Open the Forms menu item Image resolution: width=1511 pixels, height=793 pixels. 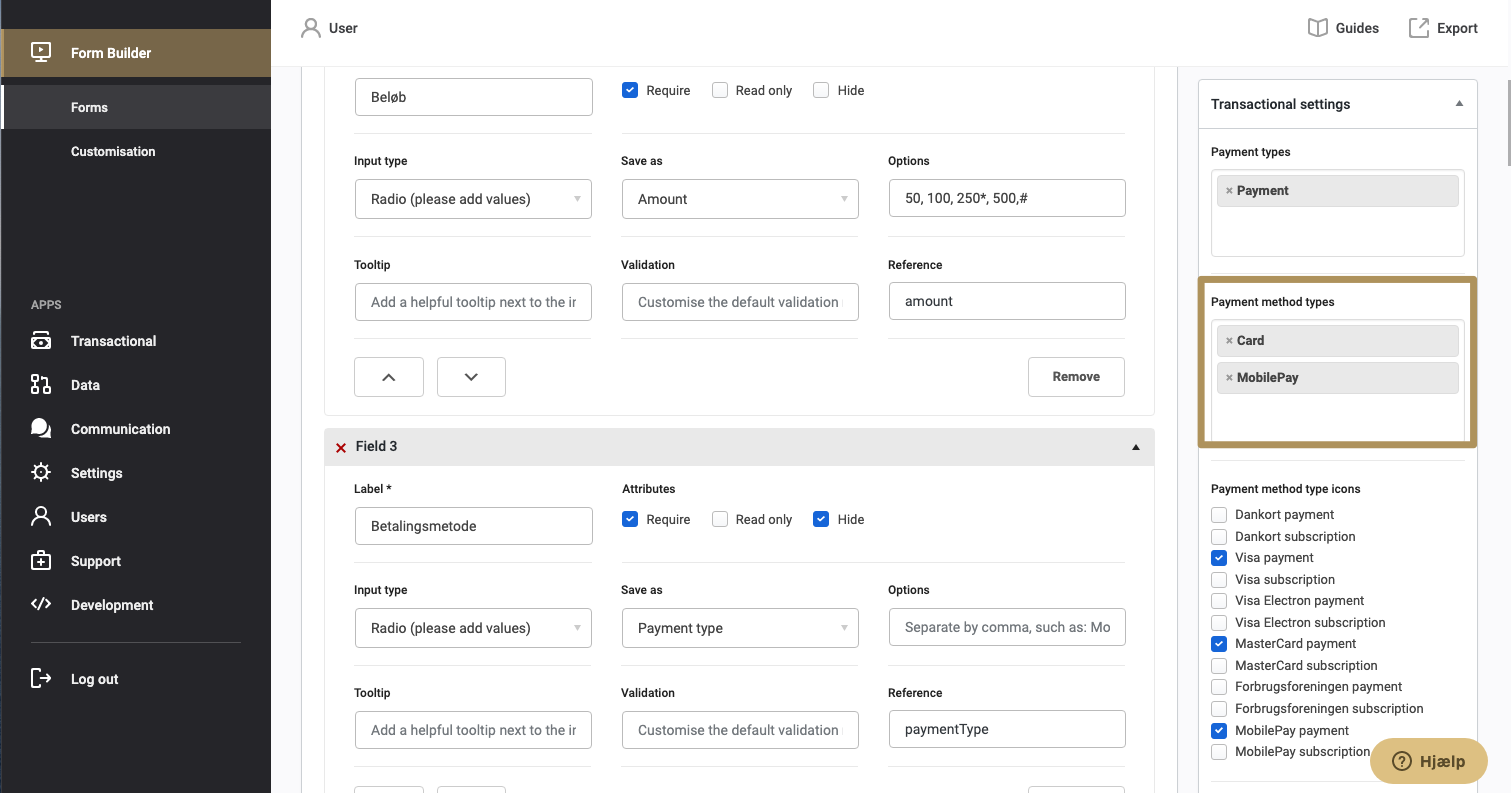(135, 107)
